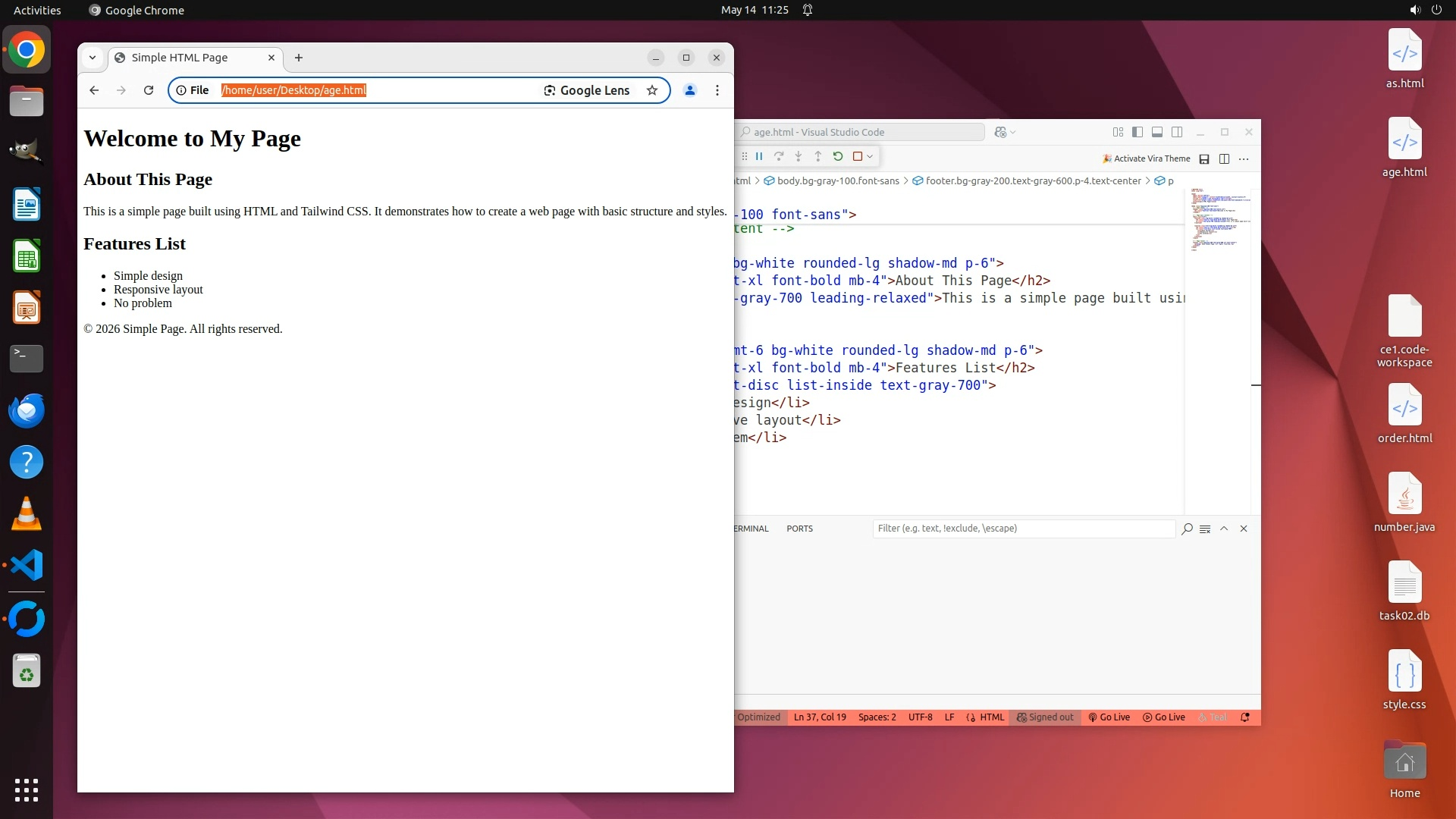The width and height of the screenshot is (1456, 819).
Task: Click the Chrome reload button
Action: pos(149,90)
